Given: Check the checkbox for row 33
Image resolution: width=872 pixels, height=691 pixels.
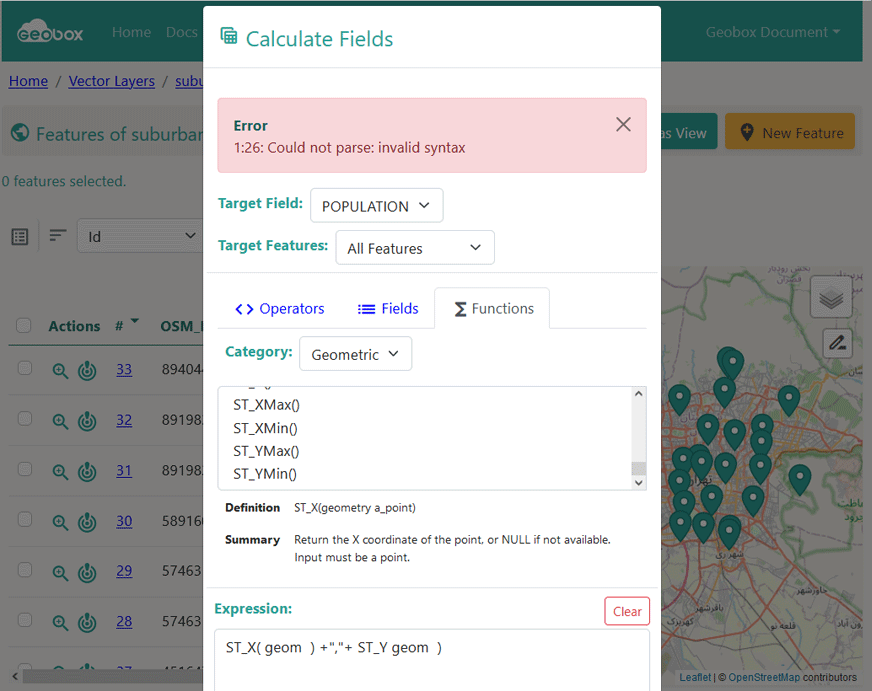Looking at the screenshot, I should (x=25, y=369).
